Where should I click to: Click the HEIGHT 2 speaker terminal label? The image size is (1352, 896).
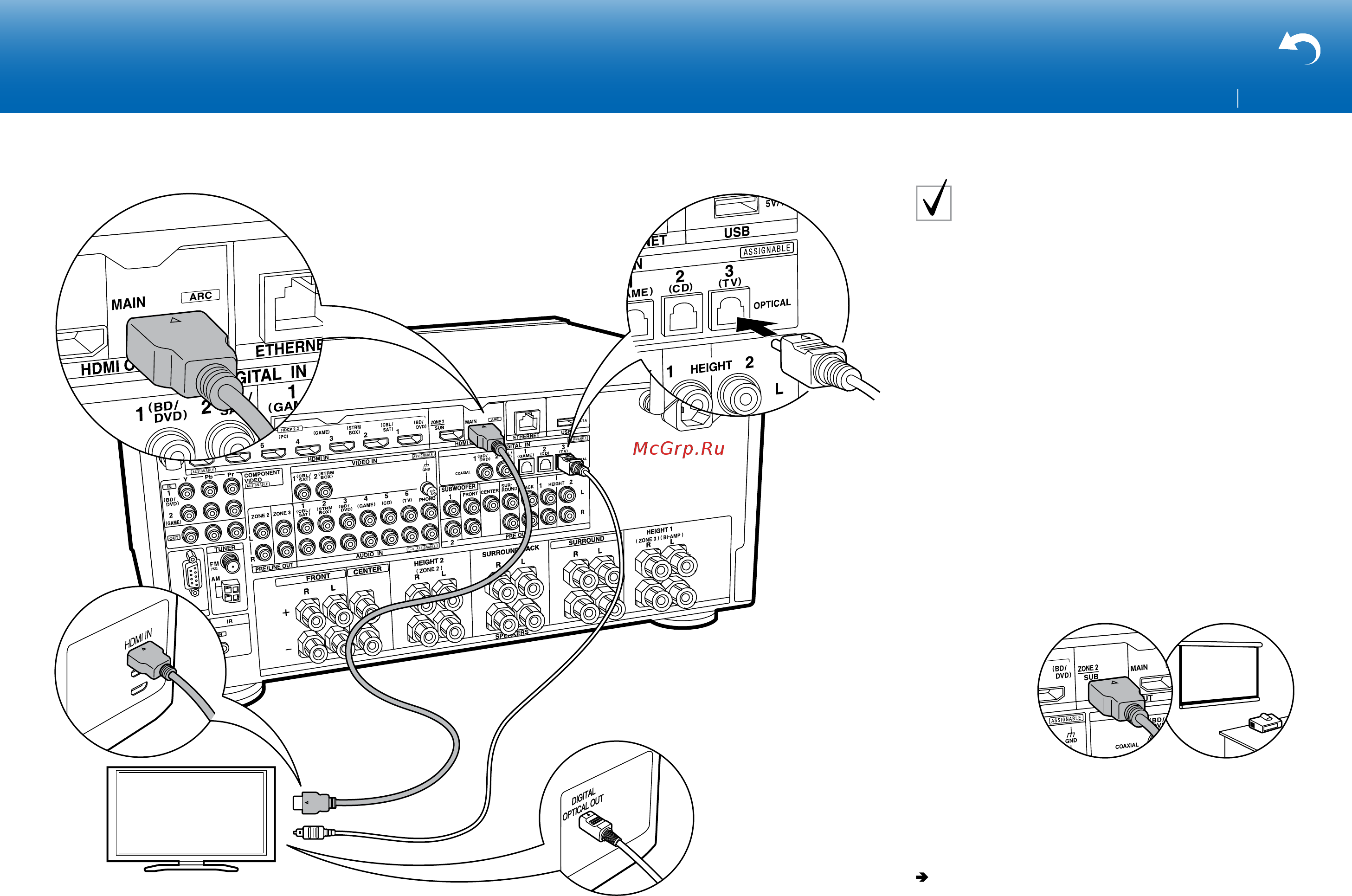click(429, 562)
